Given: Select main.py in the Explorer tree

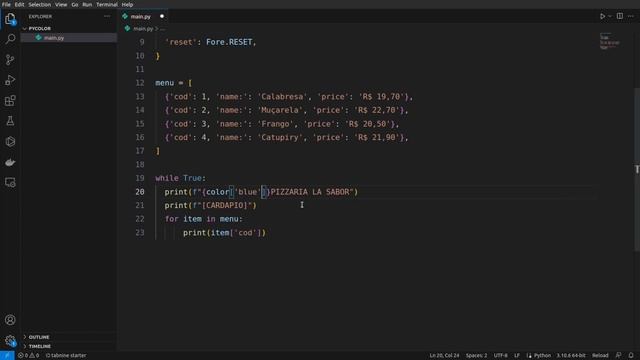Looking at the screenshot, I should (x=69, y=38).
